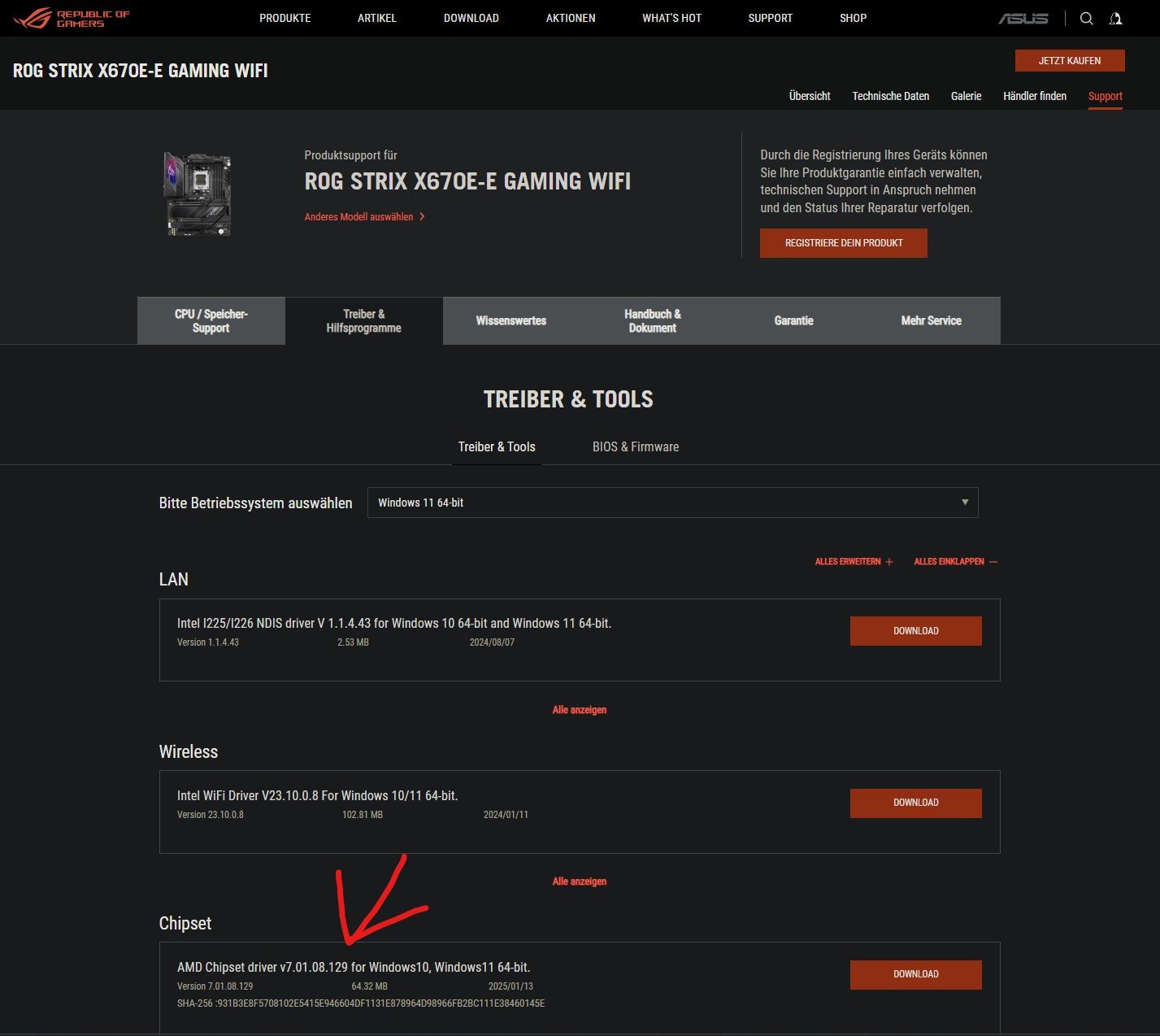Click Alle anzeigen under Wireless section
This screenshot has width=1160, height=1036.
click(x=580, y=881)
